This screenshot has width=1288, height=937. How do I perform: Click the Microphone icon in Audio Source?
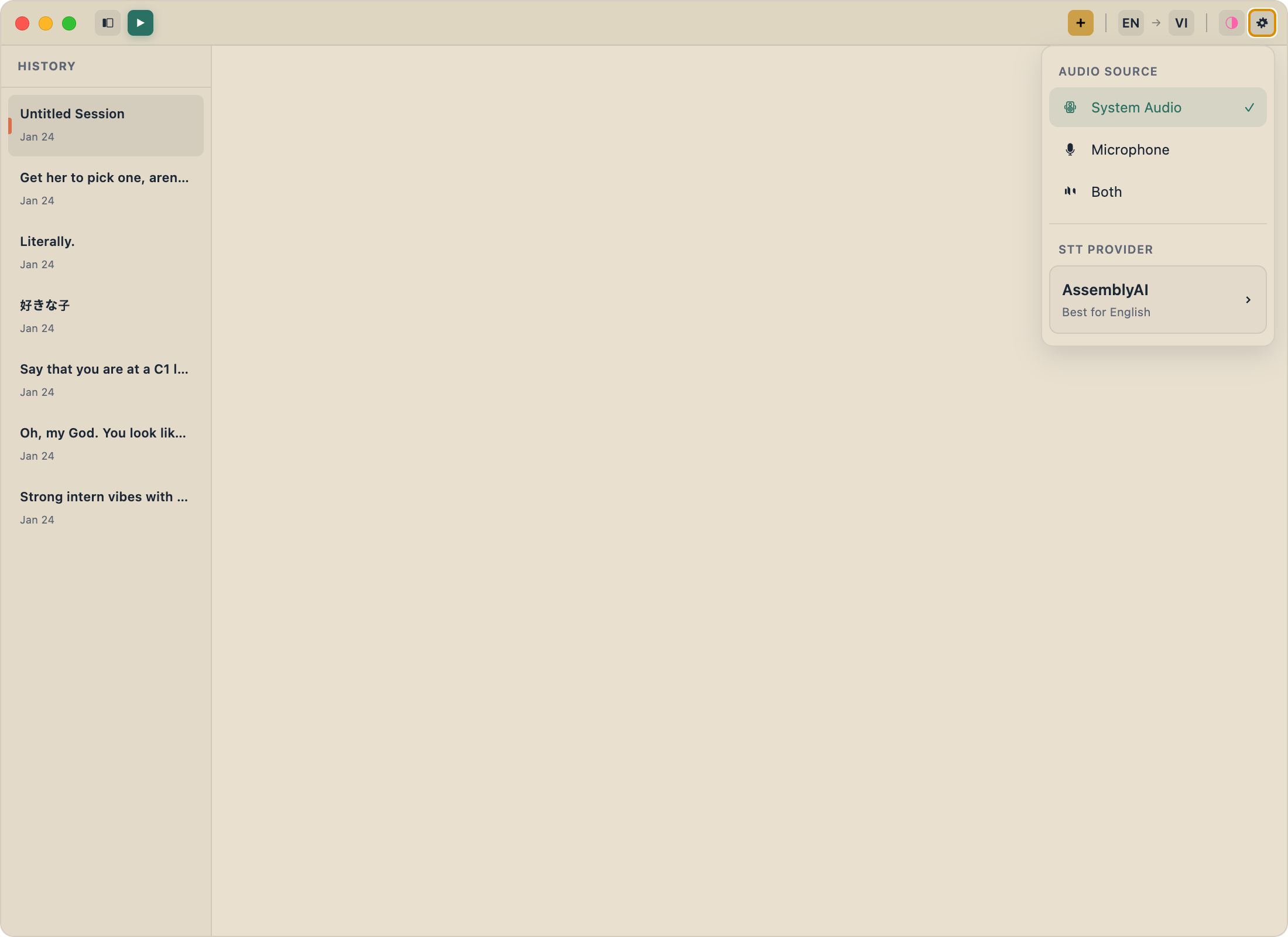(1070, 149)
